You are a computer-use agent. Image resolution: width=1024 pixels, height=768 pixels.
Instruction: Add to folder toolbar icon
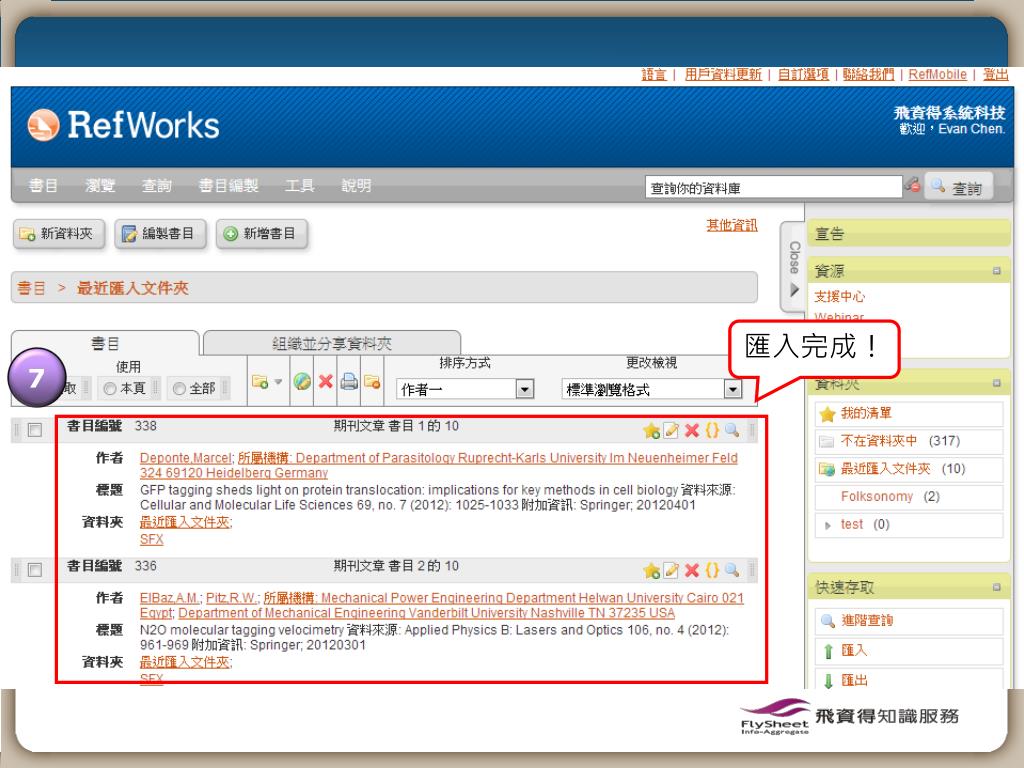[261, 382]
